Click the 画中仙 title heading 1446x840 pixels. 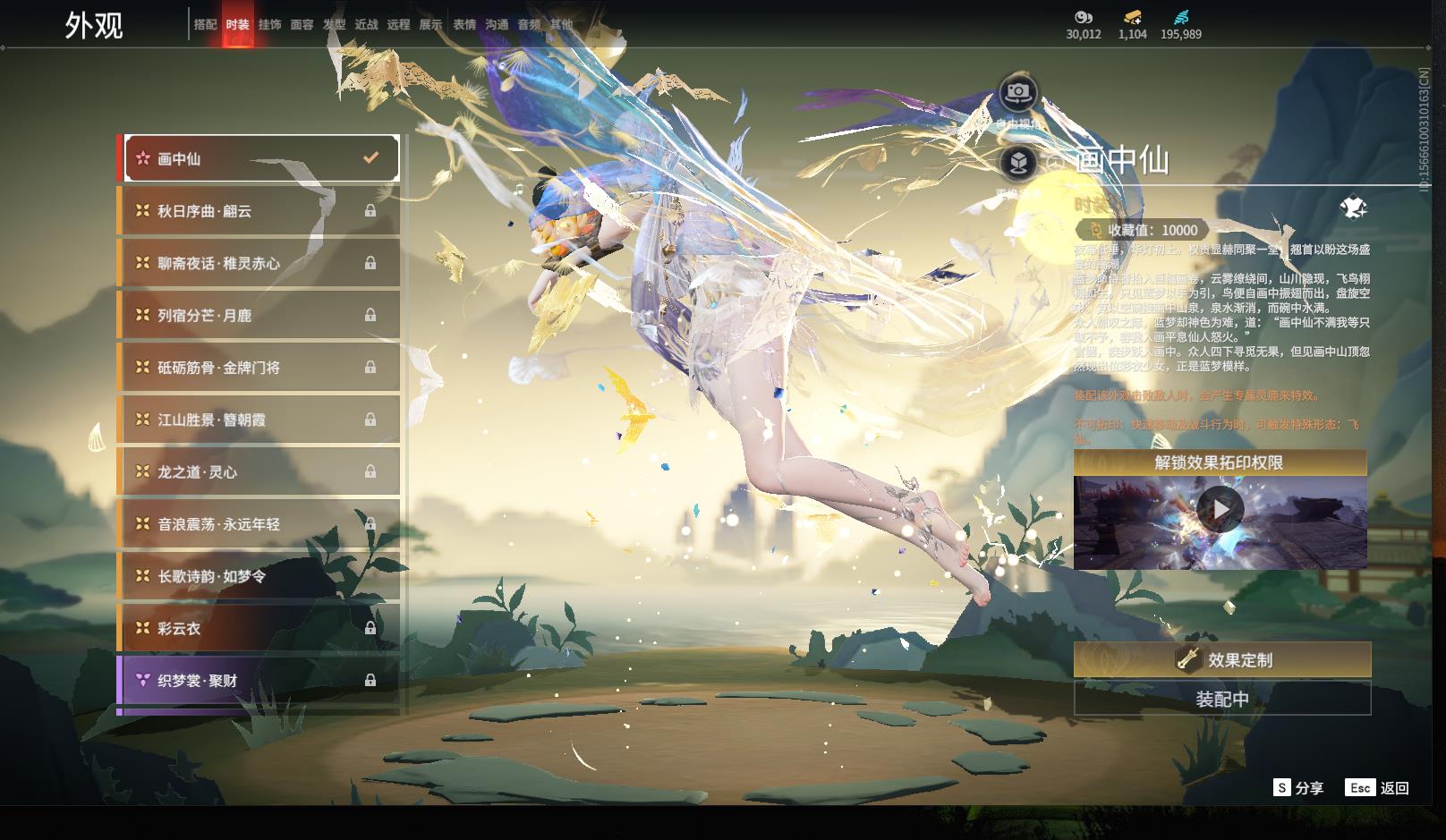point(1122,160)
